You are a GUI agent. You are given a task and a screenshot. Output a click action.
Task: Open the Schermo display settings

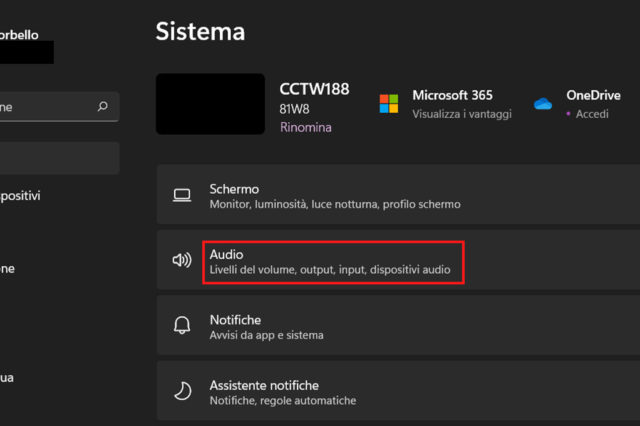(x=400, y=196)
